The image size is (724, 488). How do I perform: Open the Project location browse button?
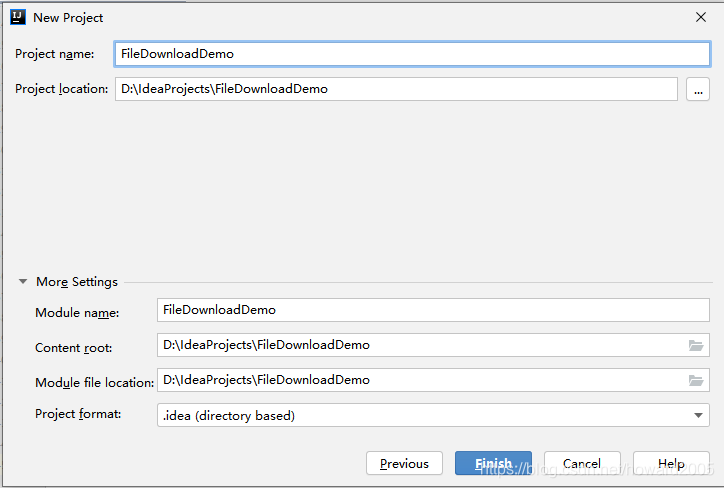coord(698,89)
